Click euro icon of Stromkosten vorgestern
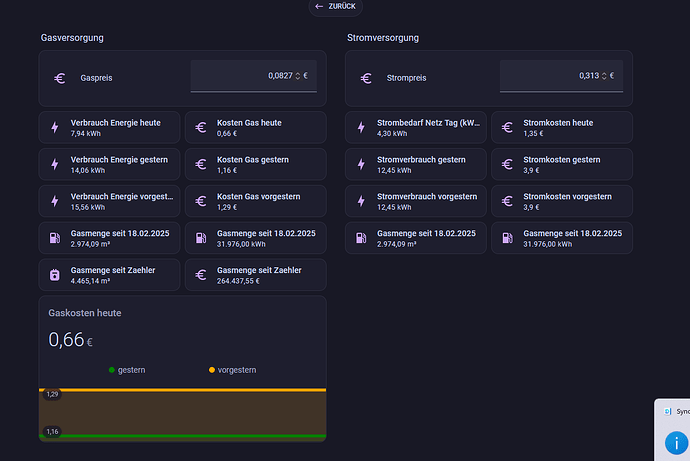This screenshot has width=690, height=461. pos(507,201)
